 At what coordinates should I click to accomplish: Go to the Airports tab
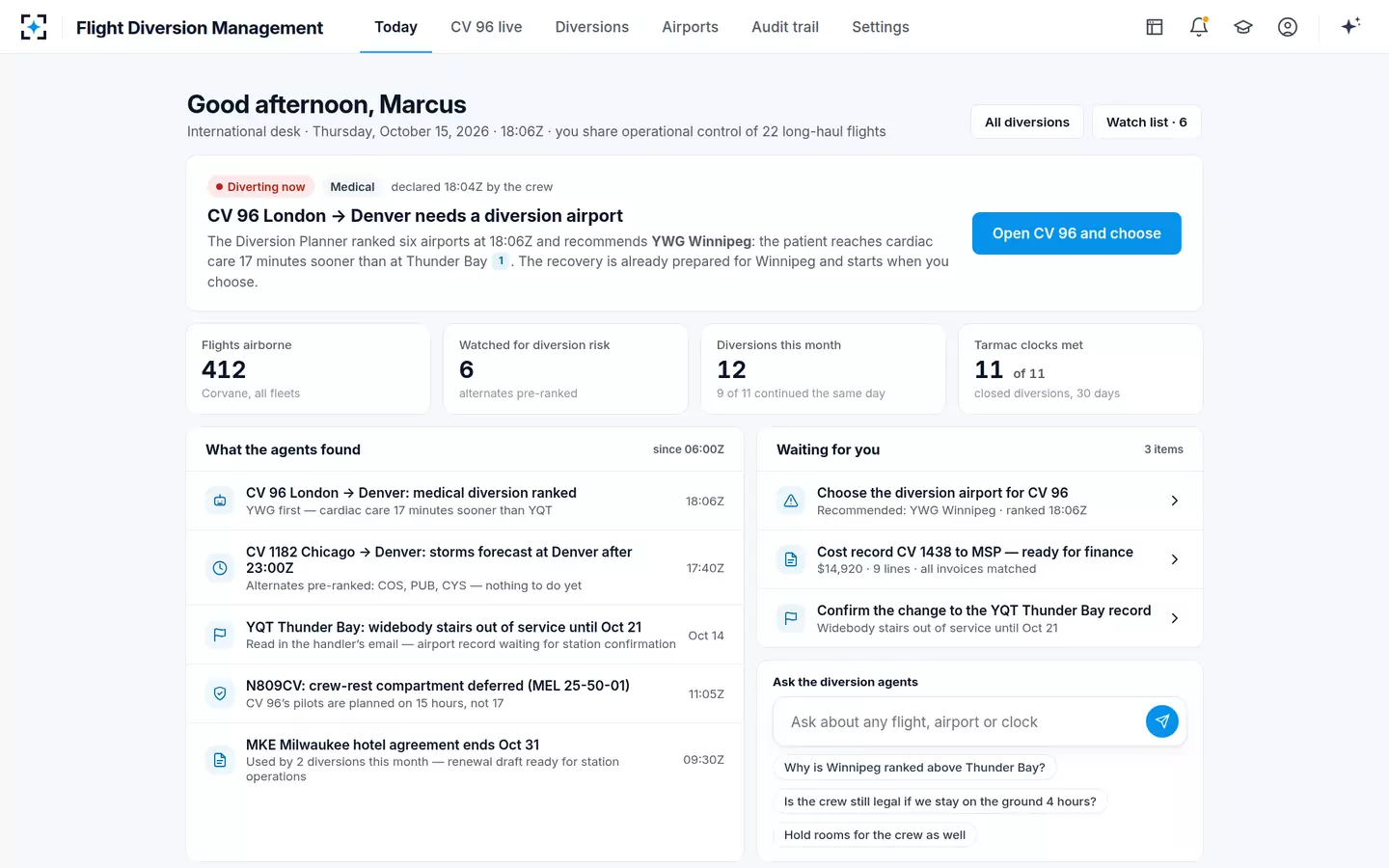[x=690, y=27]
